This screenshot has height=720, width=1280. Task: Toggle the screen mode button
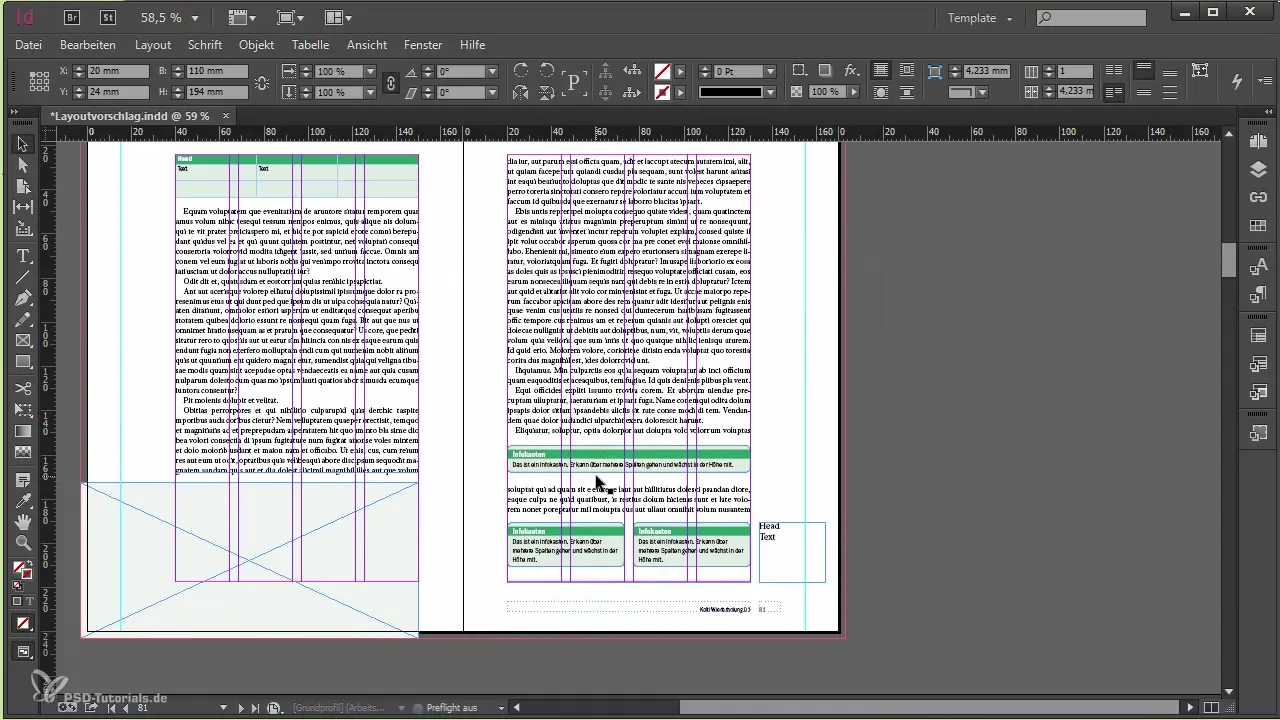click(x=23, y=652)
